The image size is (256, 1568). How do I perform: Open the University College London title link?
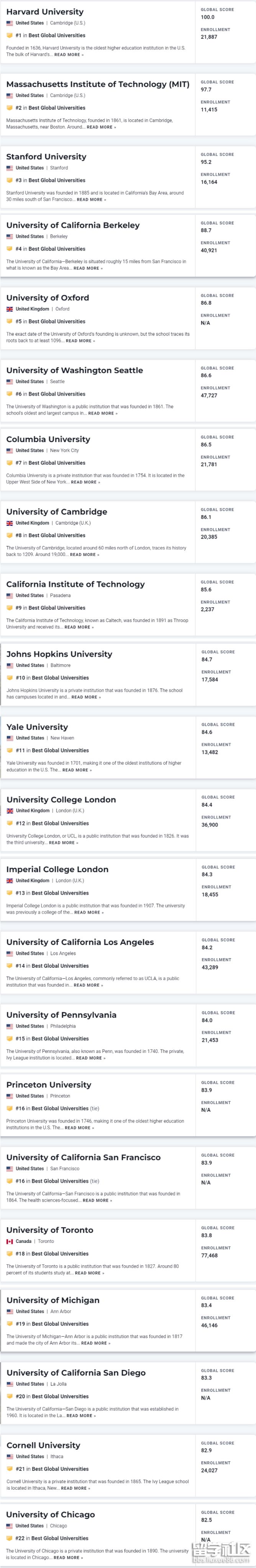pyautogui.click(x=61, y=799)
